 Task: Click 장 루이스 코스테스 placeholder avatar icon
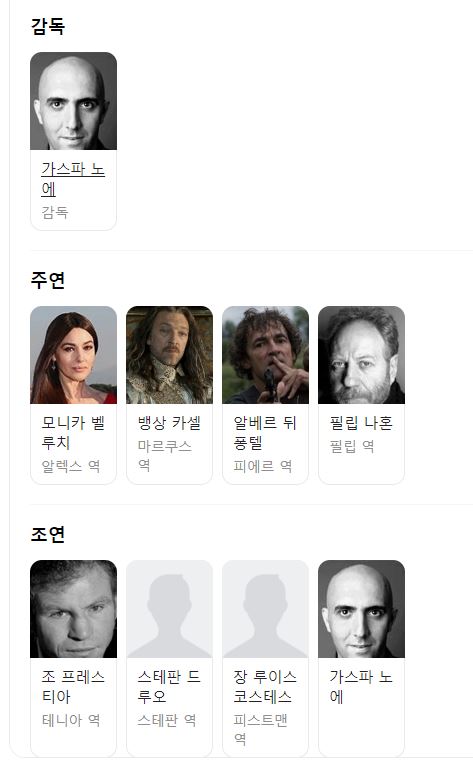click(265, 609)
